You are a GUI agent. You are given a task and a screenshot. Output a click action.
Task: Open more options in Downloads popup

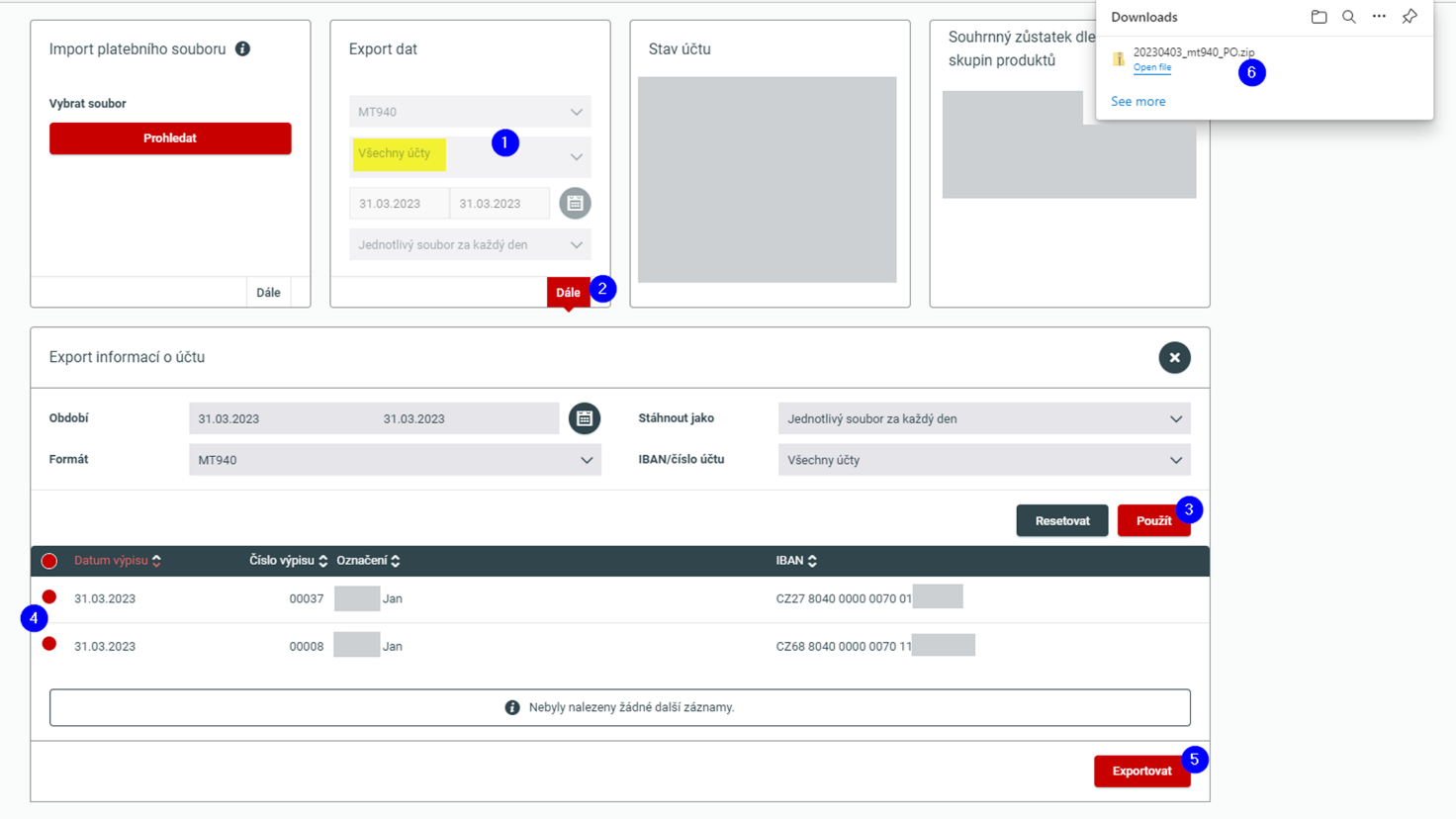(x=1379, y=17)
